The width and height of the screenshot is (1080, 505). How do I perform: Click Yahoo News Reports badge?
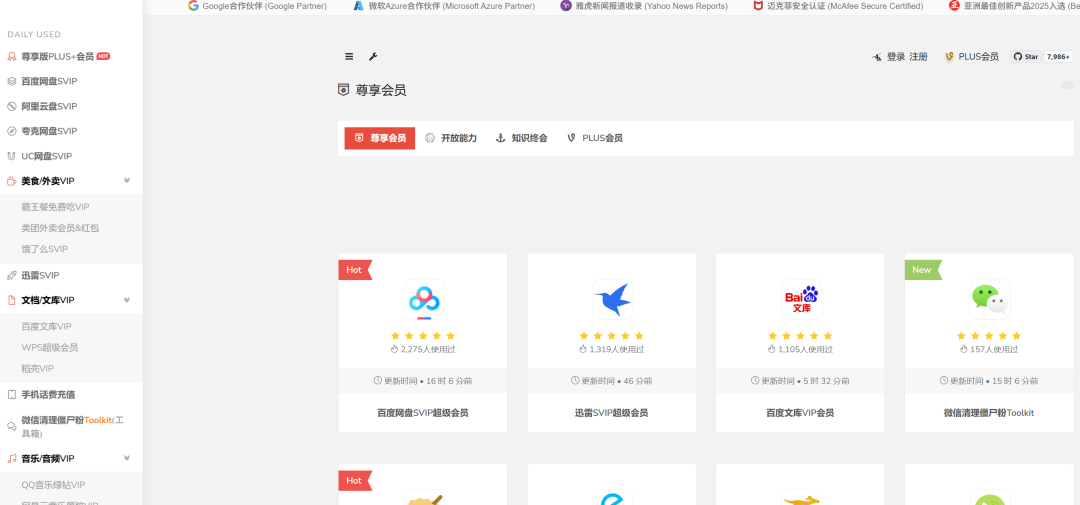(644, 6)
